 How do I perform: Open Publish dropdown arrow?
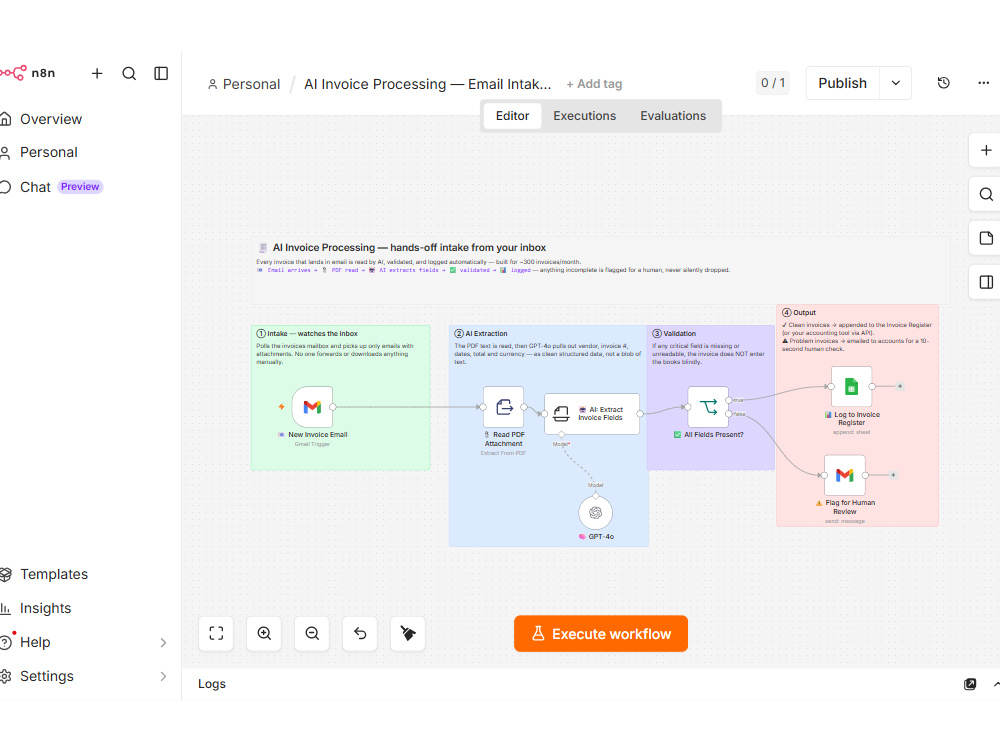point(895,83)
